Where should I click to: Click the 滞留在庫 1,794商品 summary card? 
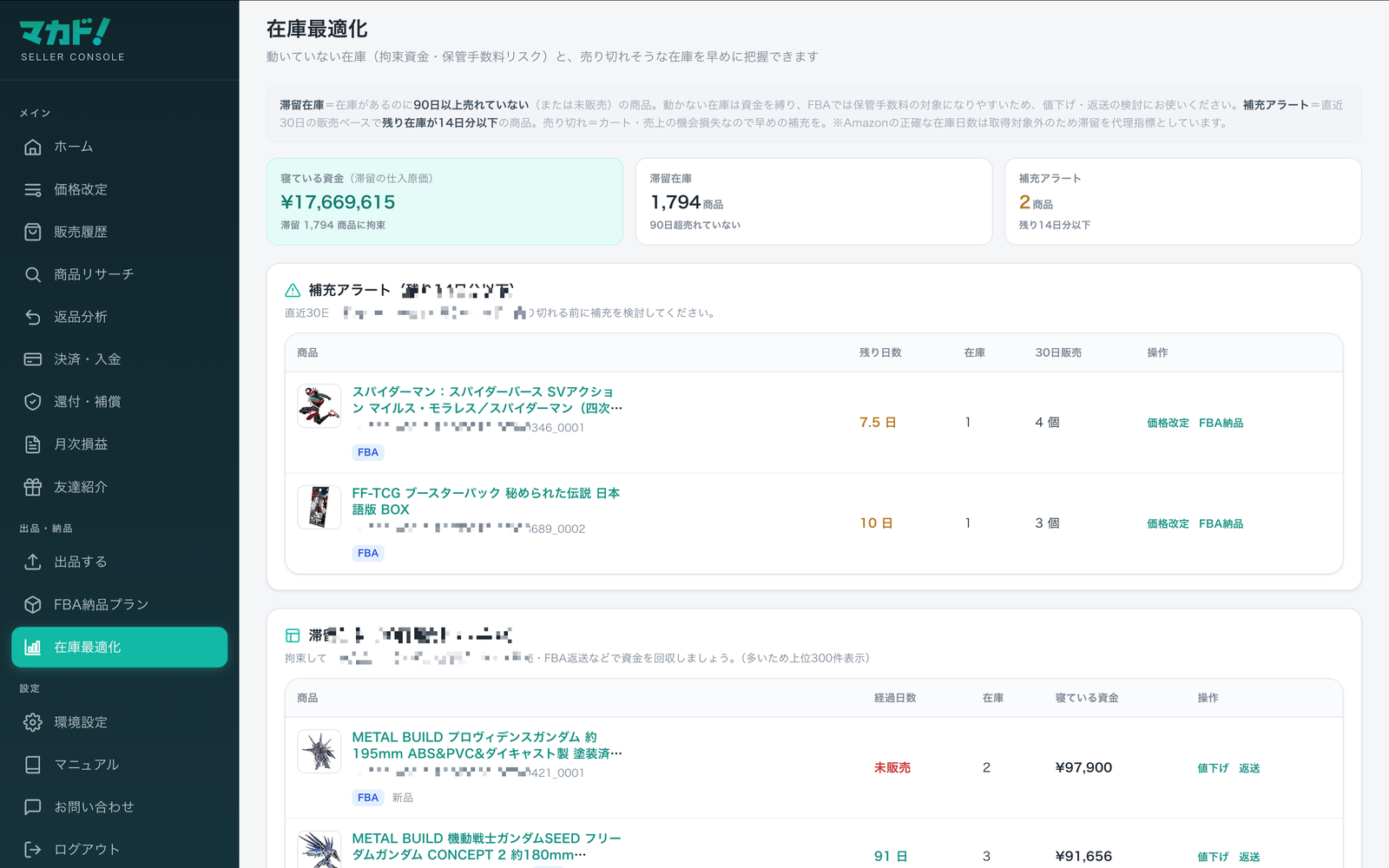tap(813, 201)
